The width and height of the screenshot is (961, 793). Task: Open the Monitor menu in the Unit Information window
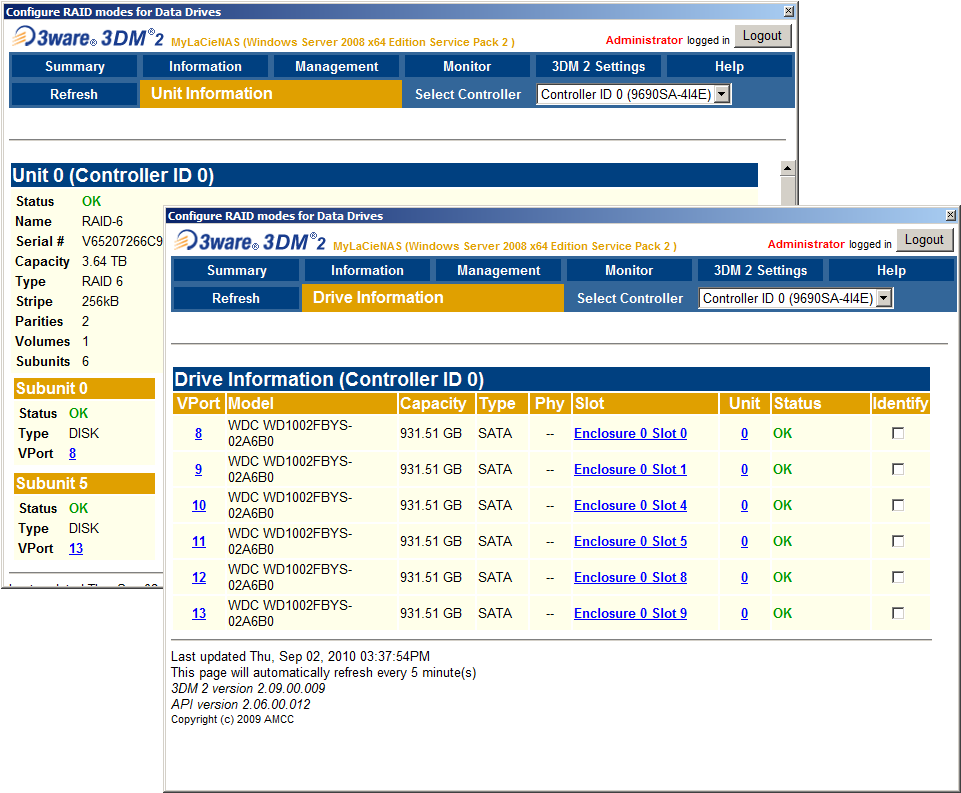click(x=467, y=66)
